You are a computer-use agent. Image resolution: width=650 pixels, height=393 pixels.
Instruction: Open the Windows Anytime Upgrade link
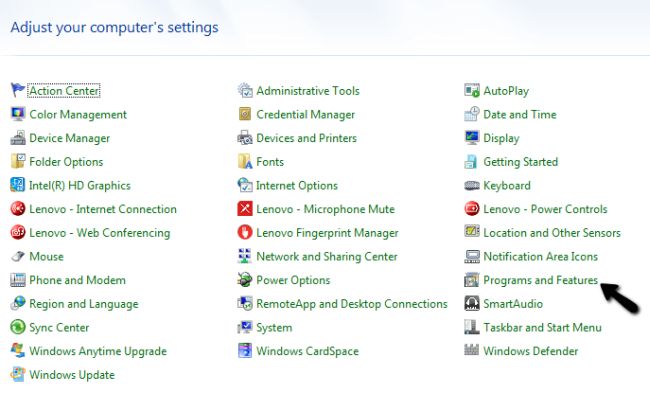[x=98, y=351]
